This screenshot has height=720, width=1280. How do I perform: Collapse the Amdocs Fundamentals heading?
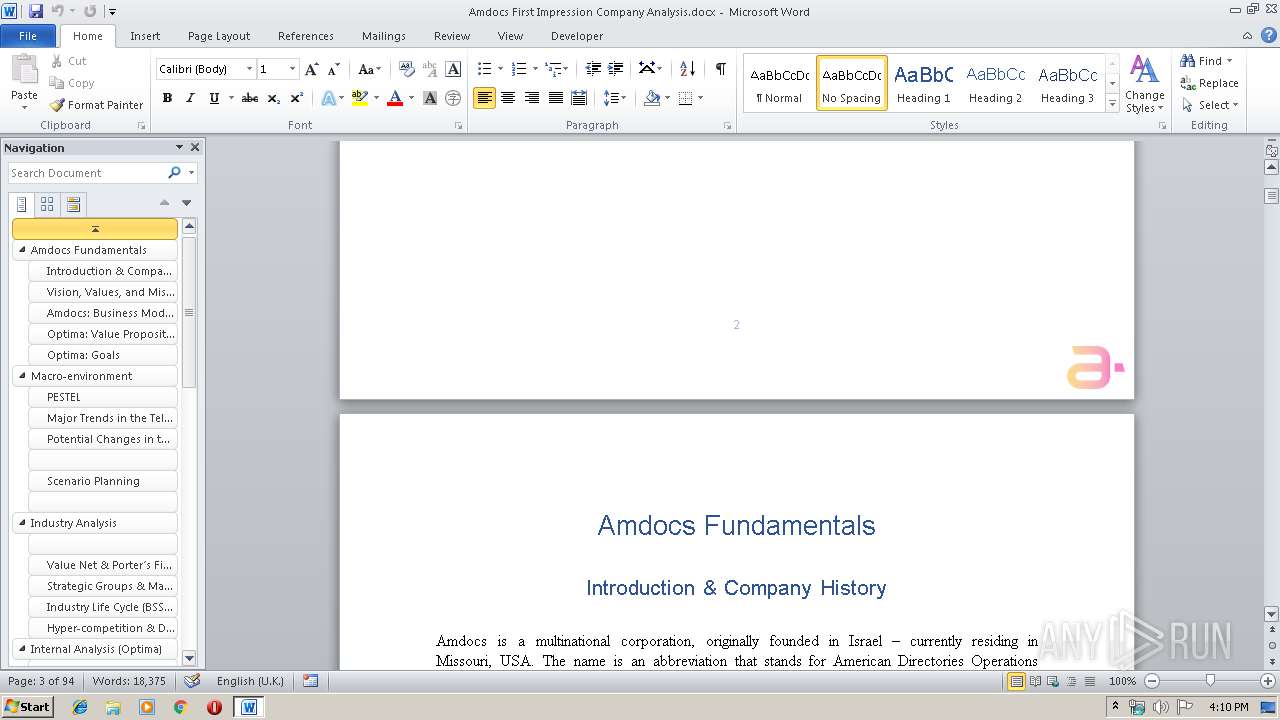tap(22, 250)
